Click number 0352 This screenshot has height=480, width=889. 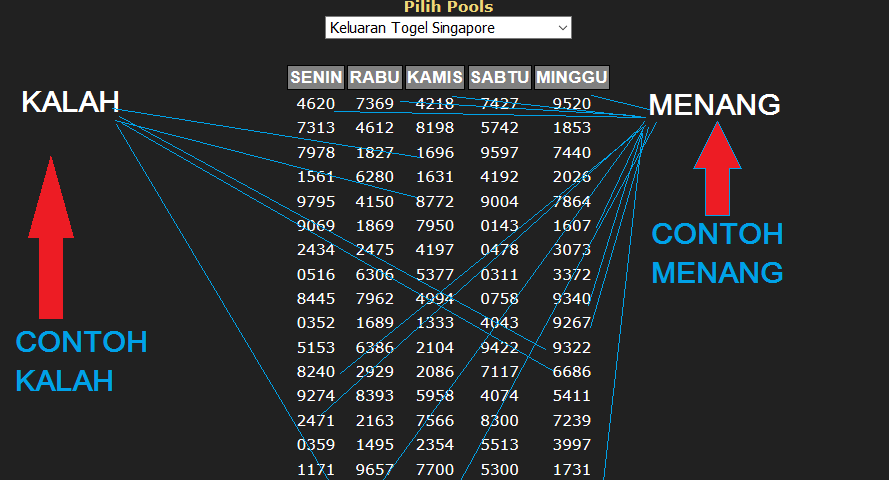click(316, 323)
